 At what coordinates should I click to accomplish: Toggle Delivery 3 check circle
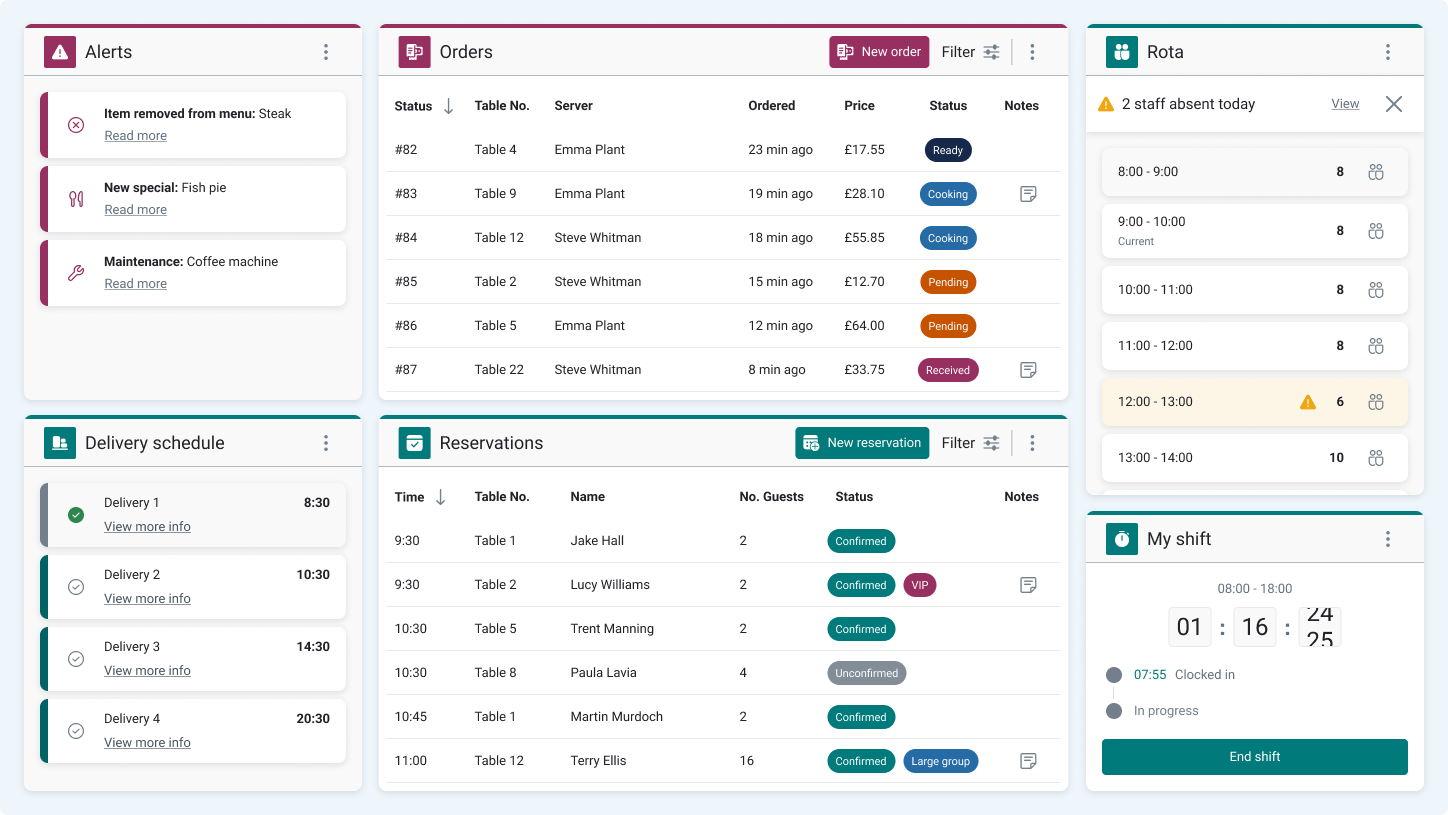76,659
